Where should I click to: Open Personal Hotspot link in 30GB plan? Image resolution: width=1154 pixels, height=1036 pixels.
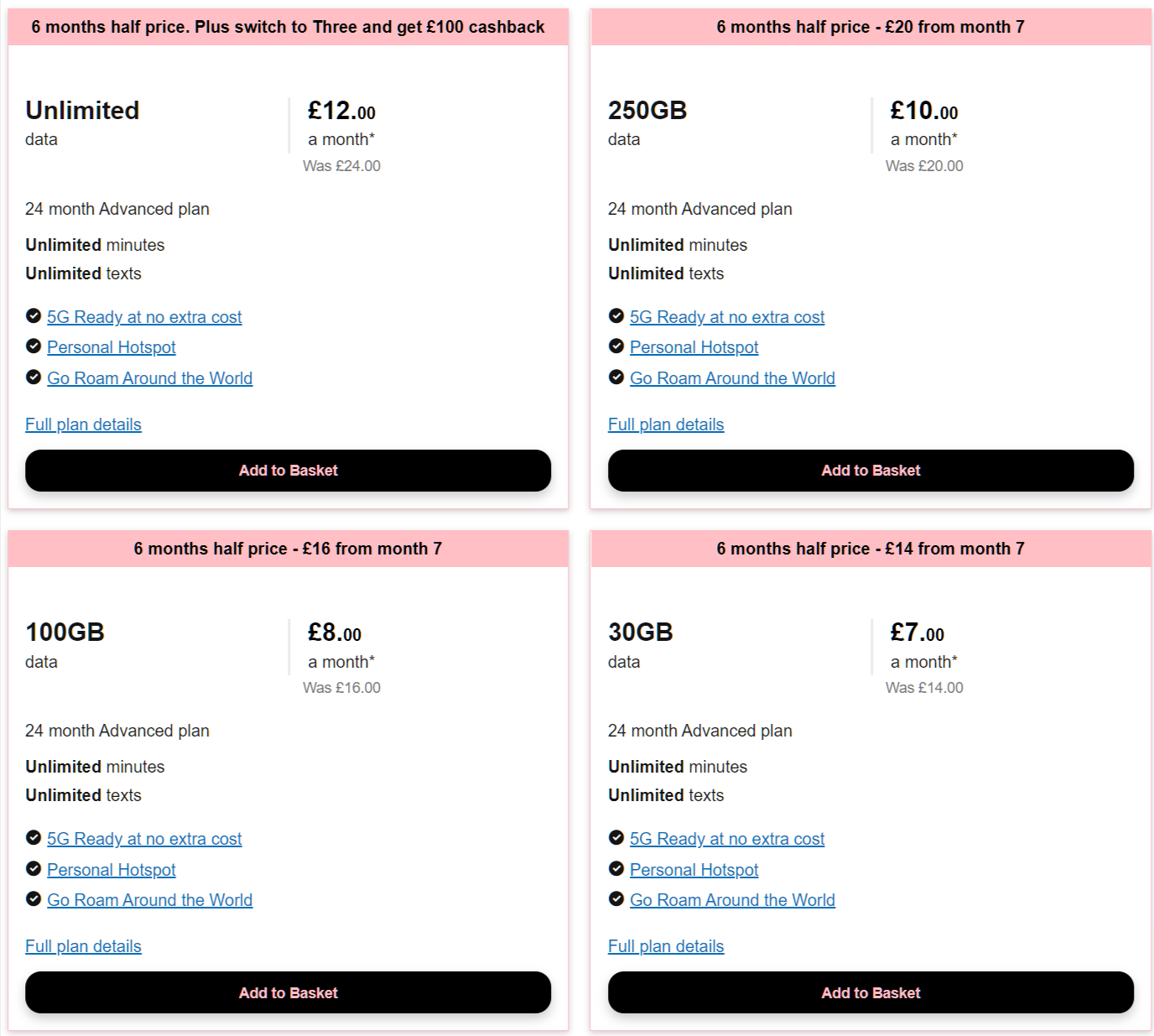pos(694,870)
